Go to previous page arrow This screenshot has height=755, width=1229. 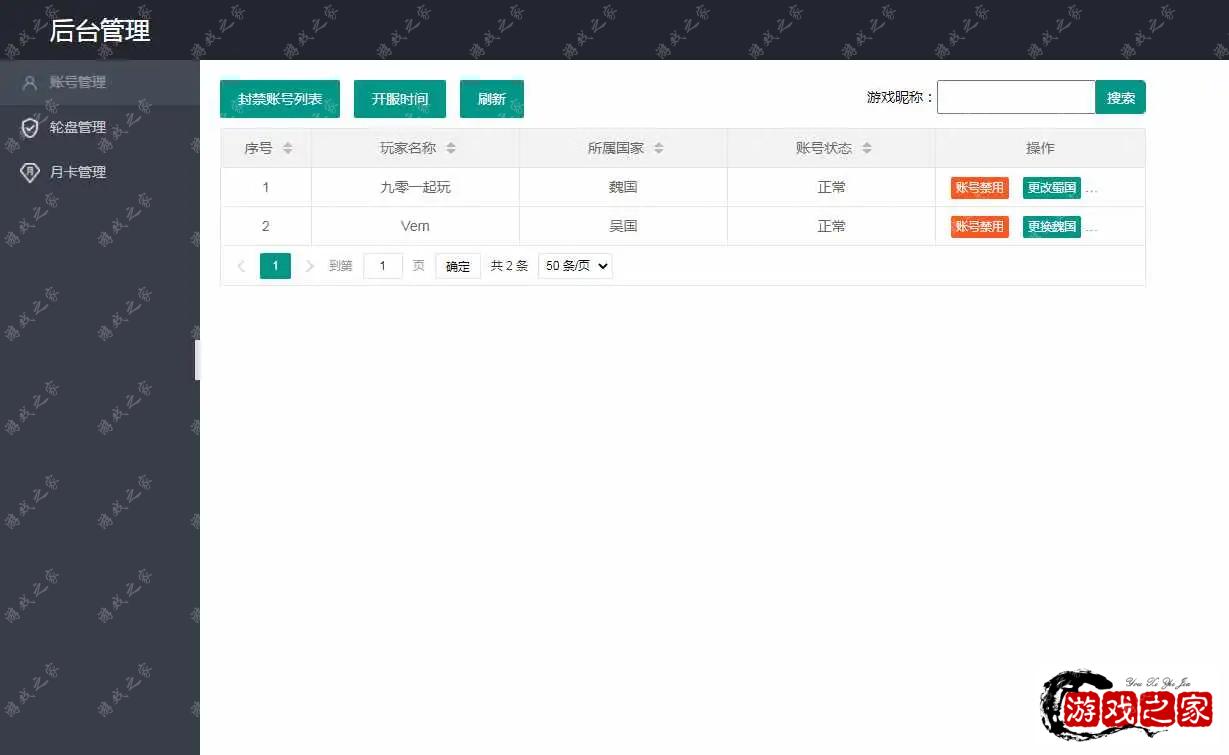click(241, 266)
